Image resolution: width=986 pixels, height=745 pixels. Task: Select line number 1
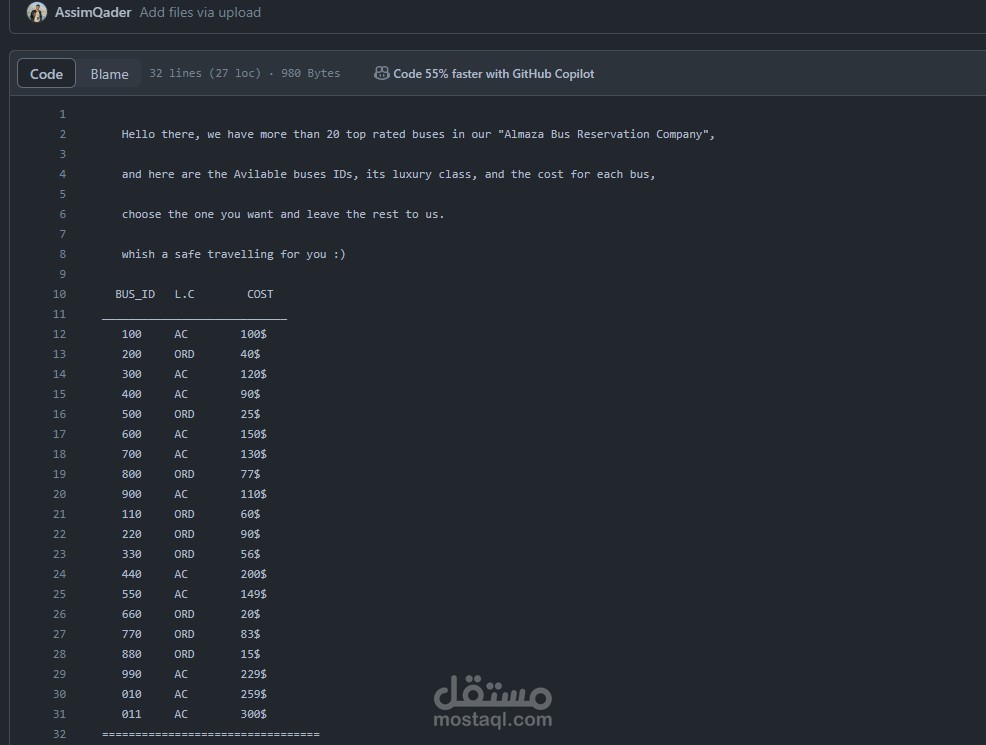(62, 114)
